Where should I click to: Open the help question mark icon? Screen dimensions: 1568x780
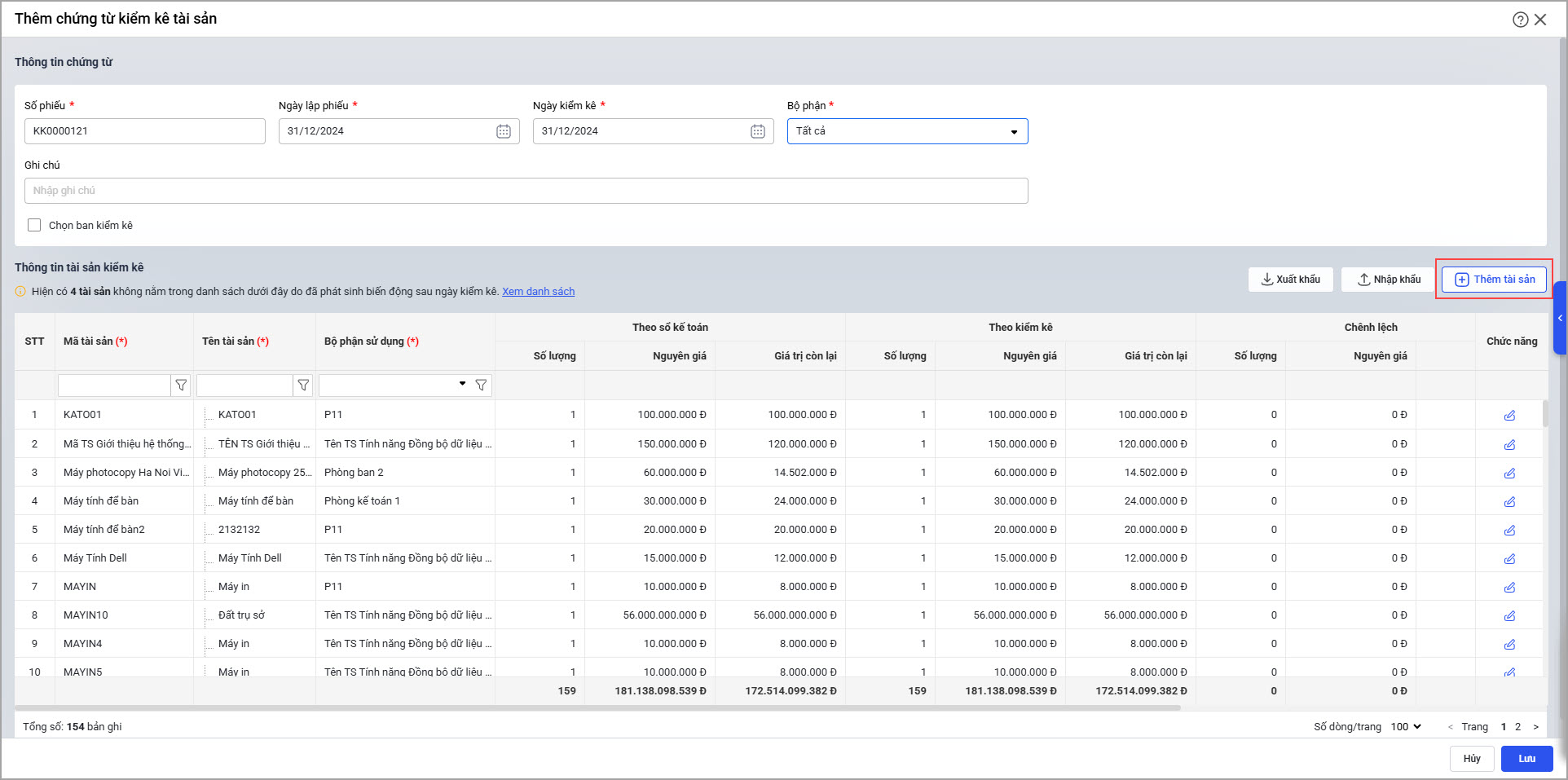[1520, 20]
